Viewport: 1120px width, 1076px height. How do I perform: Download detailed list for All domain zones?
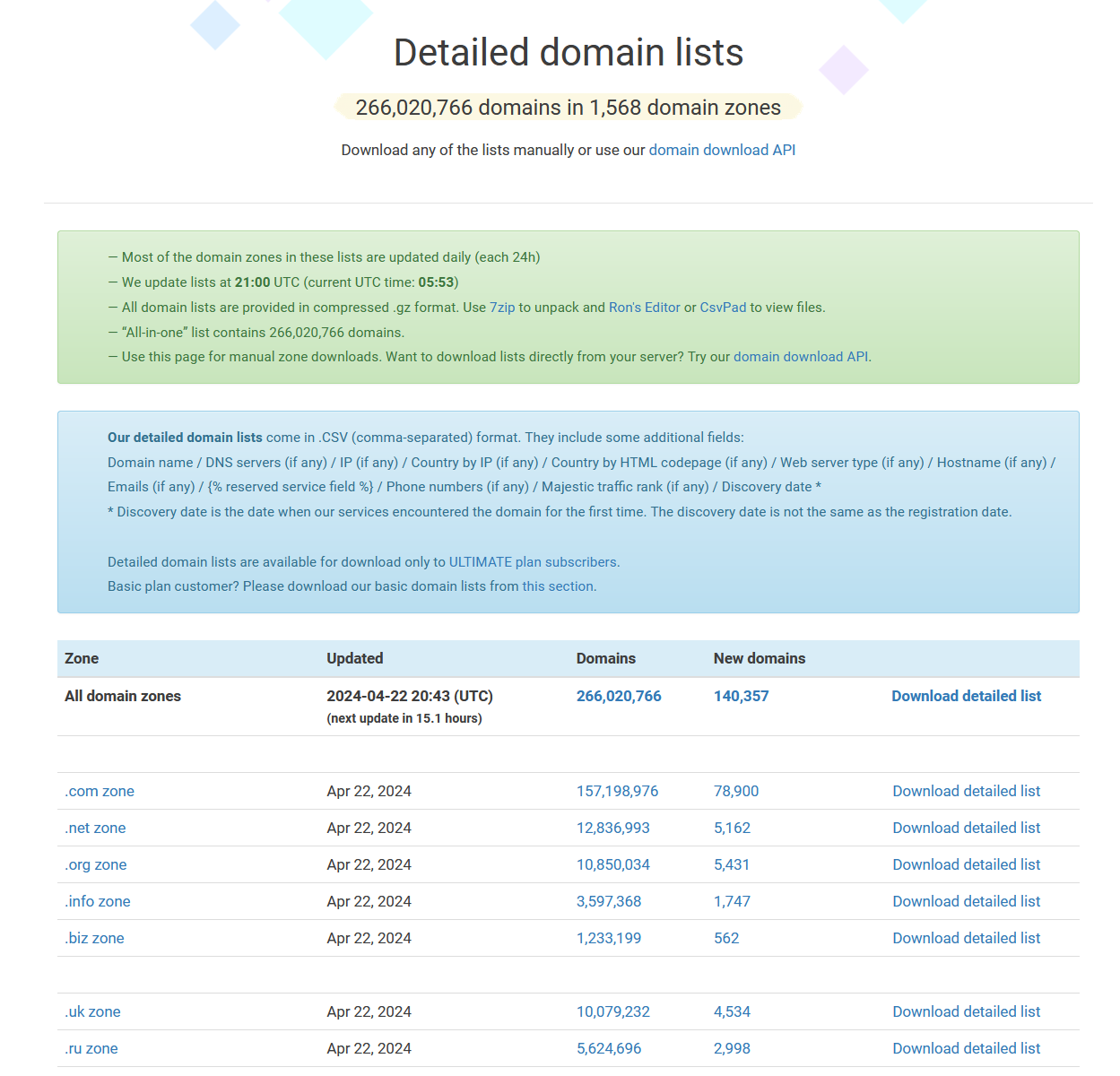coord(967,696)
